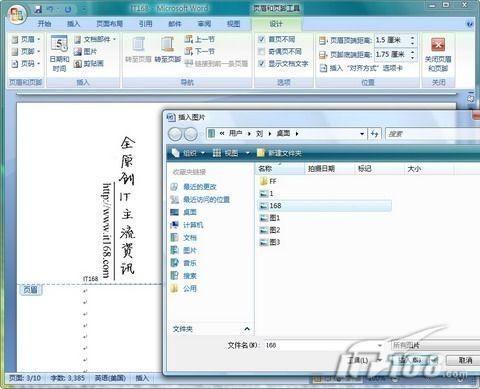Go to footer with 转至页脚
Viewport: 480px width, 389px height.
coord(167,50)
